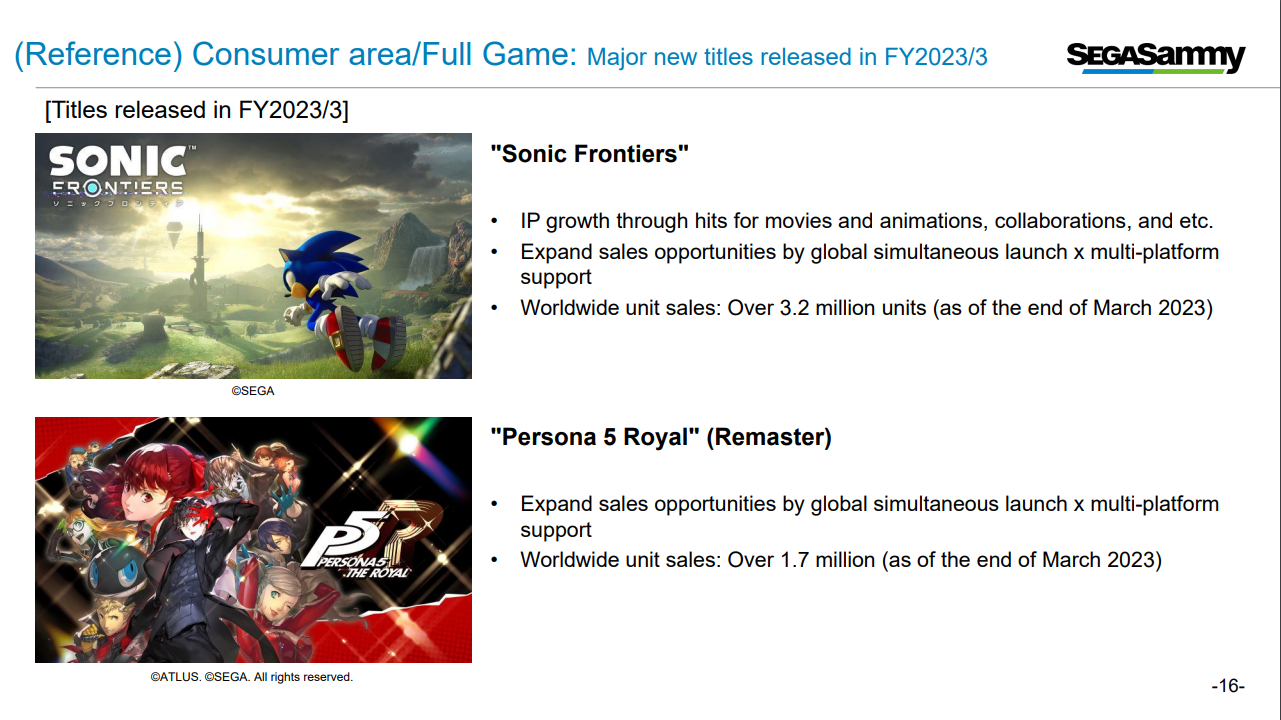Click the "Sonic Frontiers" heading
Viewport: 1281px width, 720px height.
tap(590, 154)
